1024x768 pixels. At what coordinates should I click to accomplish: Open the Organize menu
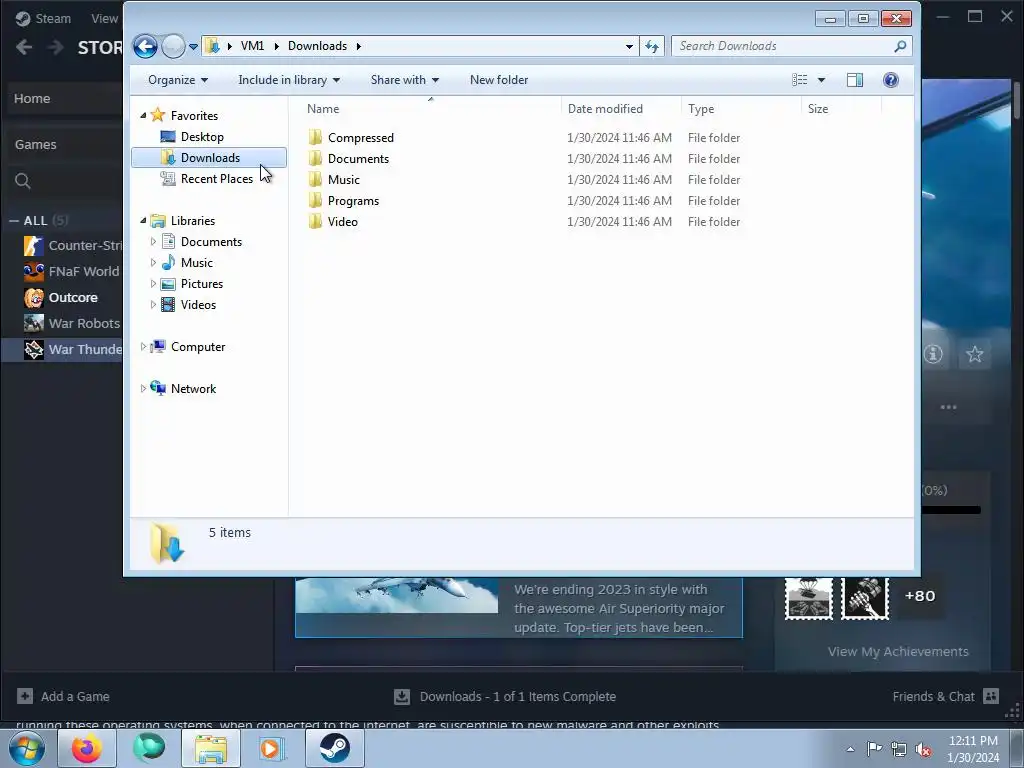178,80
